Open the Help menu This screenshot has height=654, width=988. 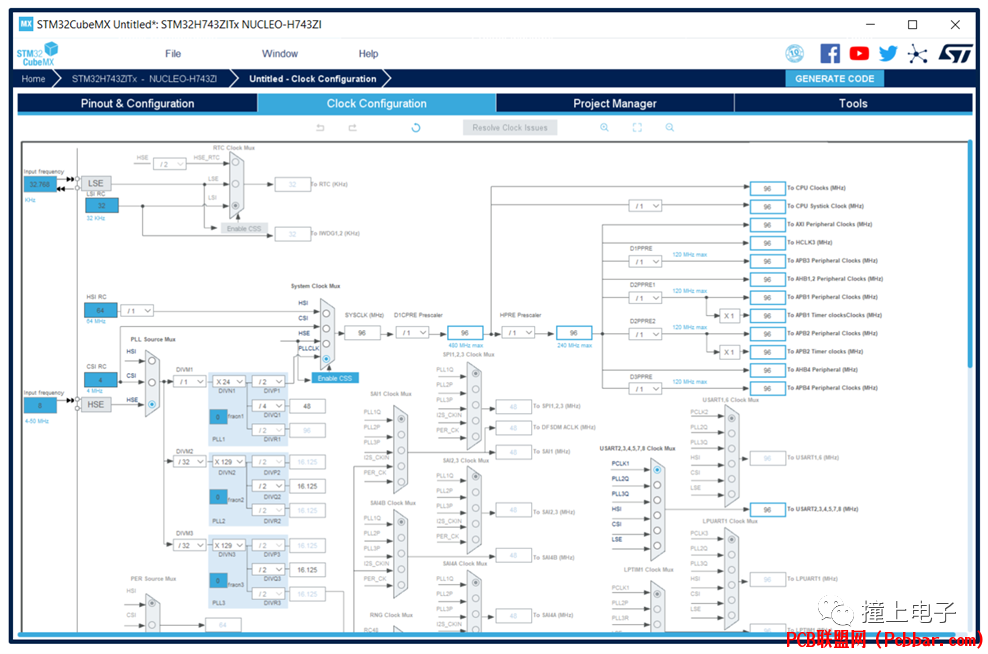click(x=368, y=54)
